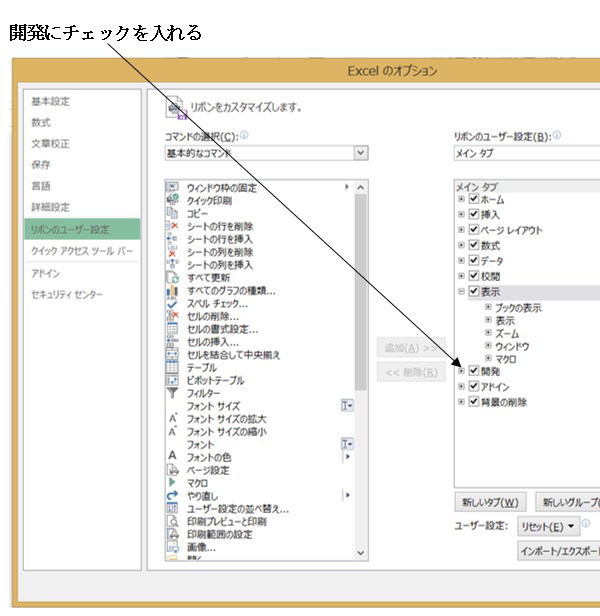The width and height of the screenshot is (600, 616).
Task: Open the 基本設定 category
Action: click(x=50, y=101)
